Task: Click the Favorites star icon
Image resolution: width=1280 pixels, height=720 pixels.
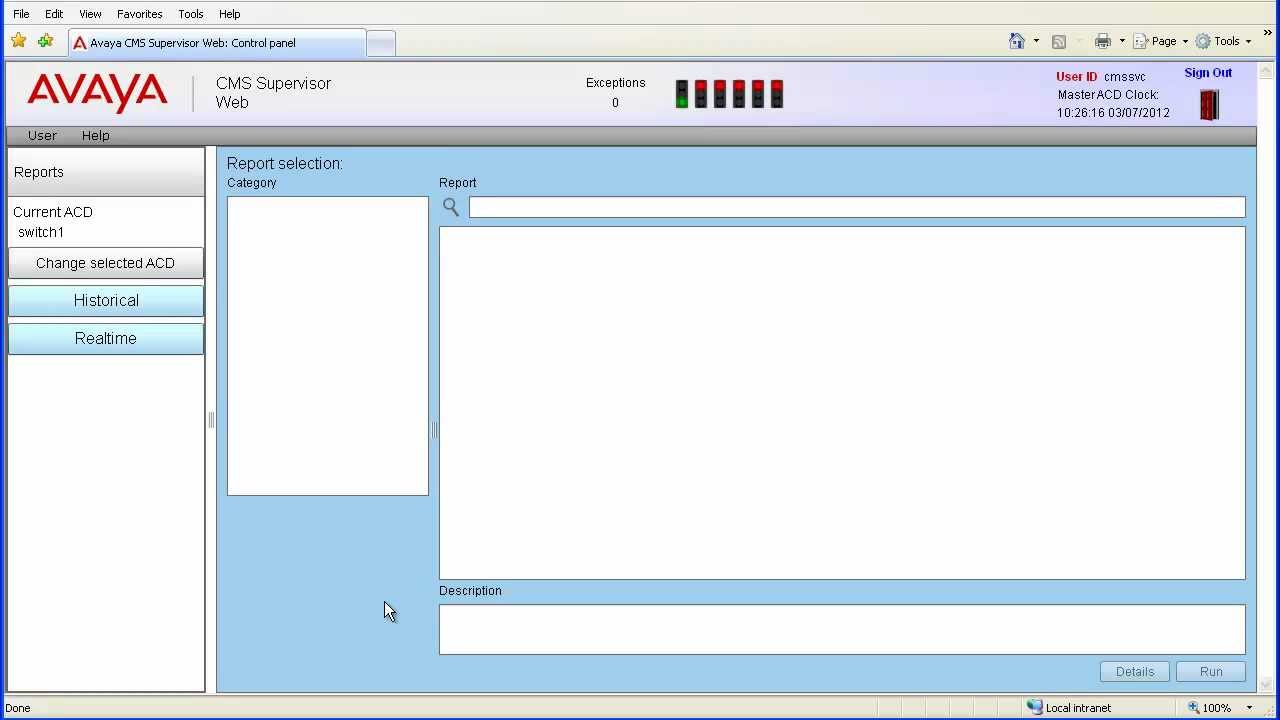Action: coord(19,42)
